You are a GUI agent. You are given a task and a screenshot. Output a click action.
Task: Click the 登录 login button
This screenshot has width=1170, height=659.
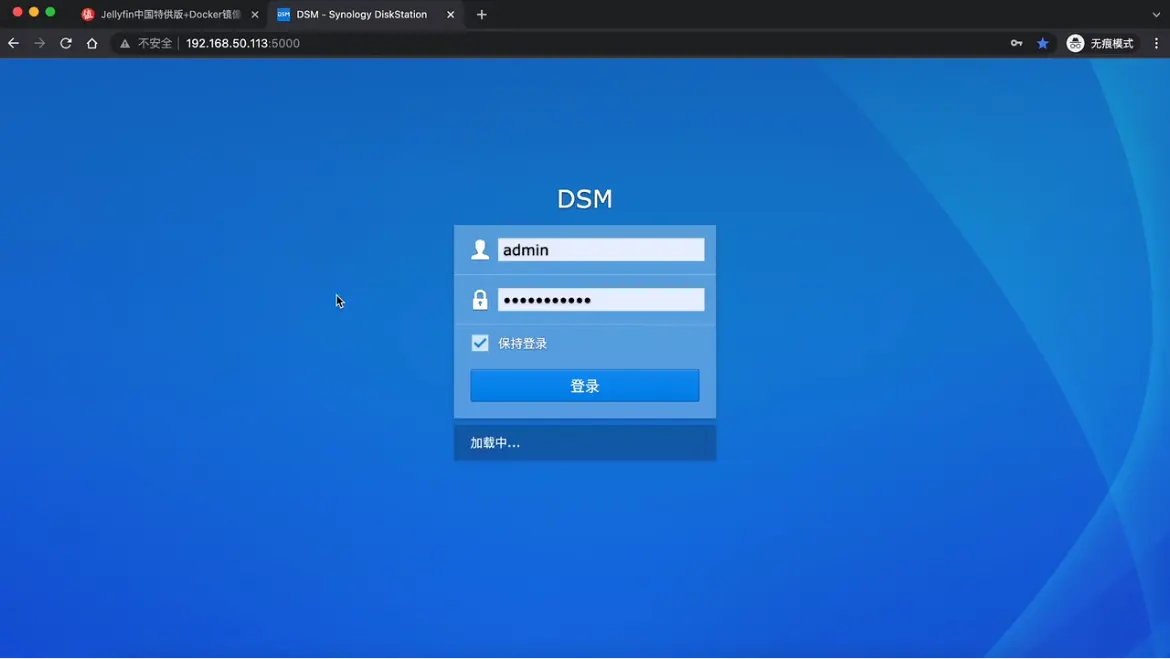click(585, 386)
